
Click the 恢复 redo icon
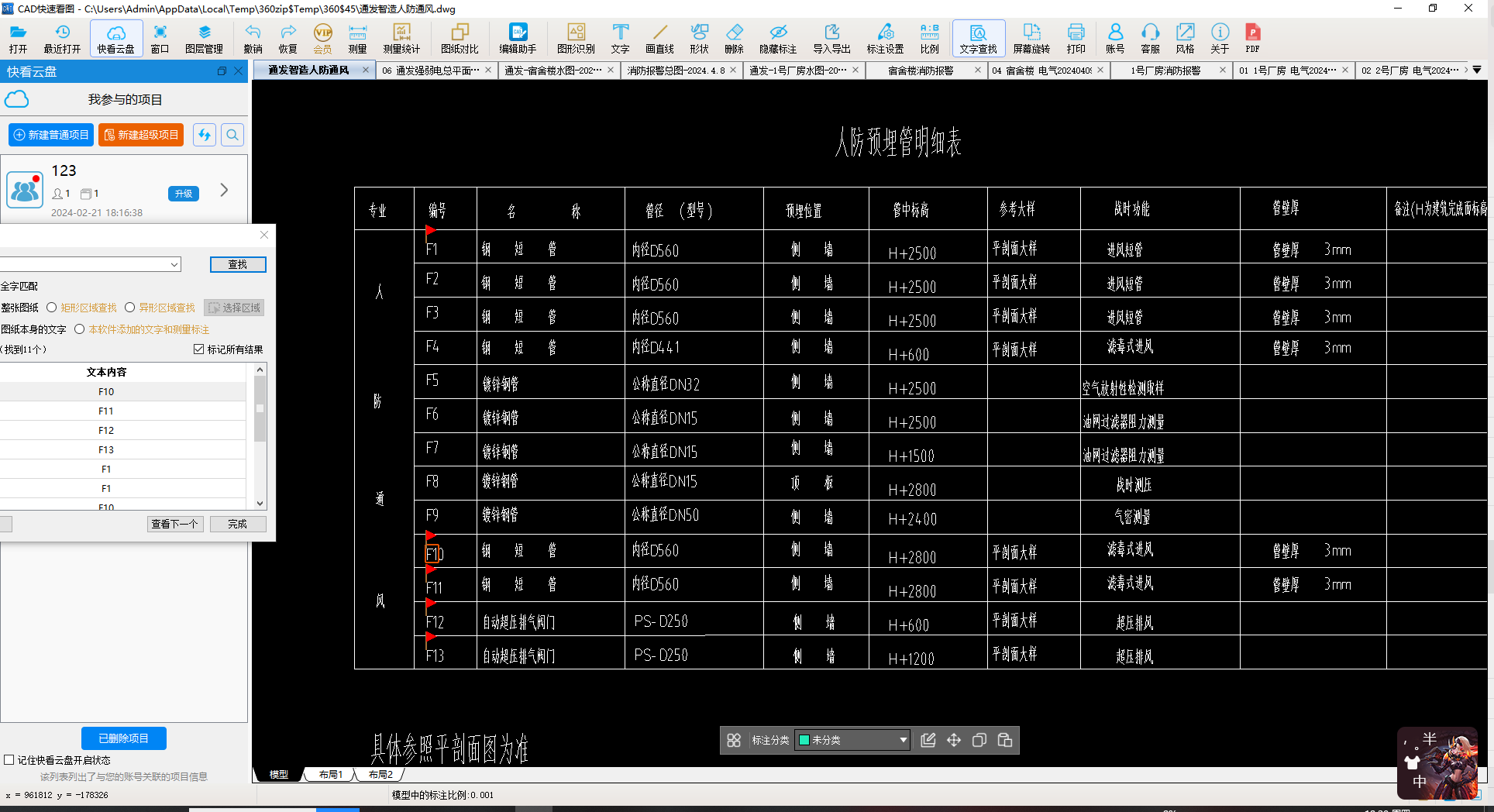[x=287, y=38]
